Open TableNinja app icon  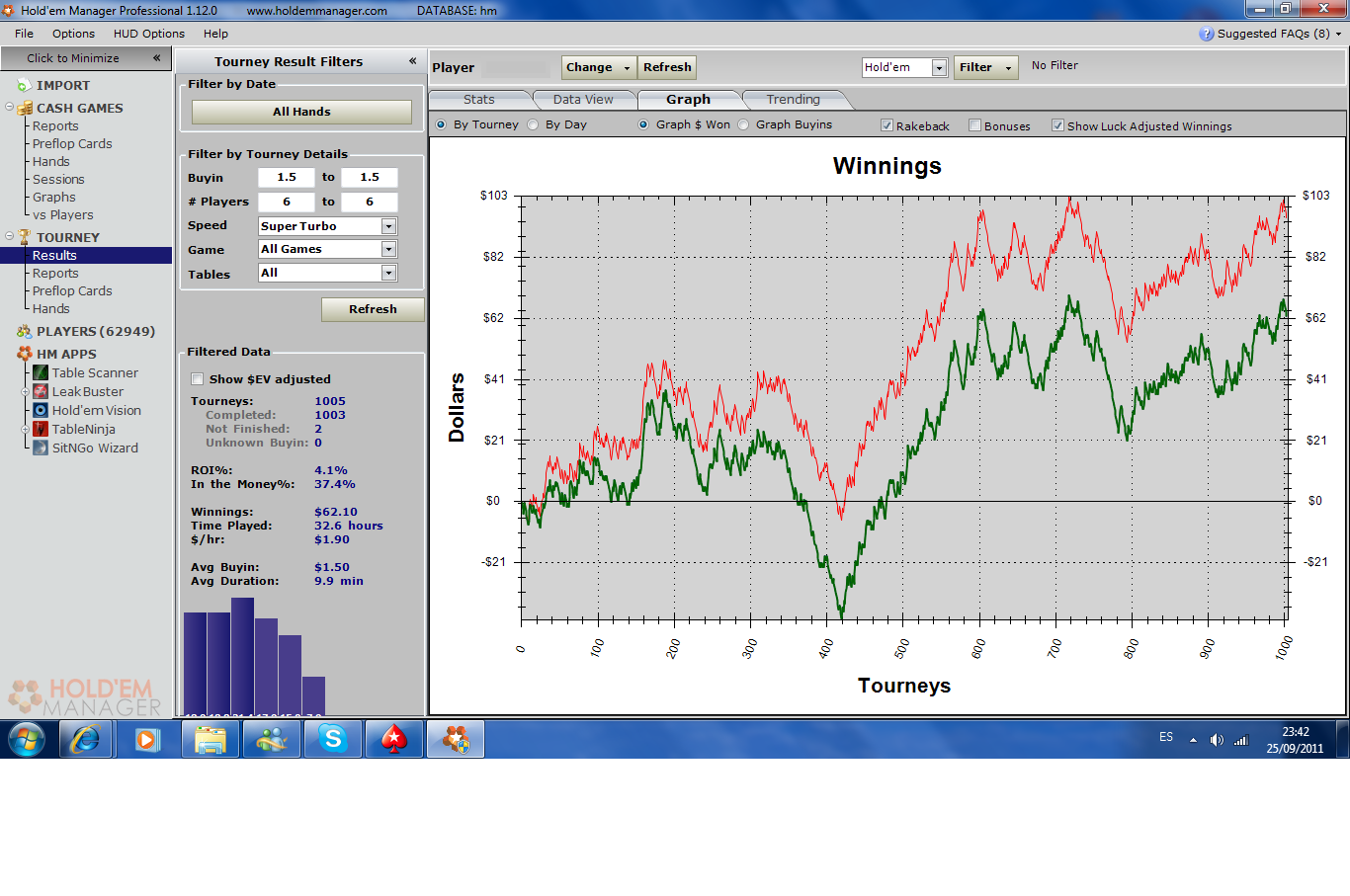point(41,429)
